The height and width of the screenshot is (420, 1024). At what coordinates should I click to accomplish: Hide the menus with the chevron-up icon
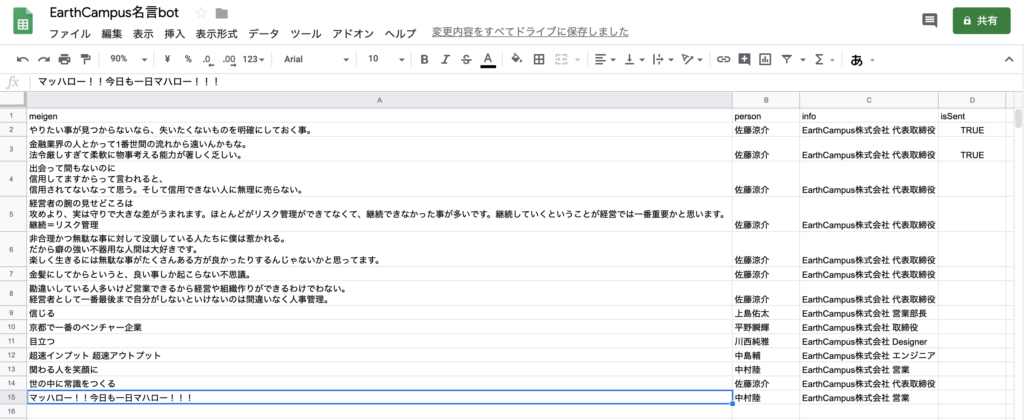1008,59
